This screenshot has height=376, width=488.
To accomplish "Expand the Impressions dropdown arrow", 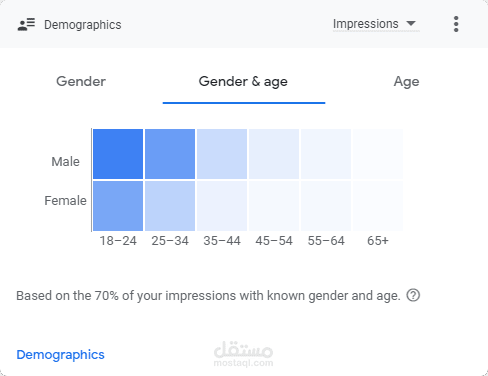I will (411, 23).
